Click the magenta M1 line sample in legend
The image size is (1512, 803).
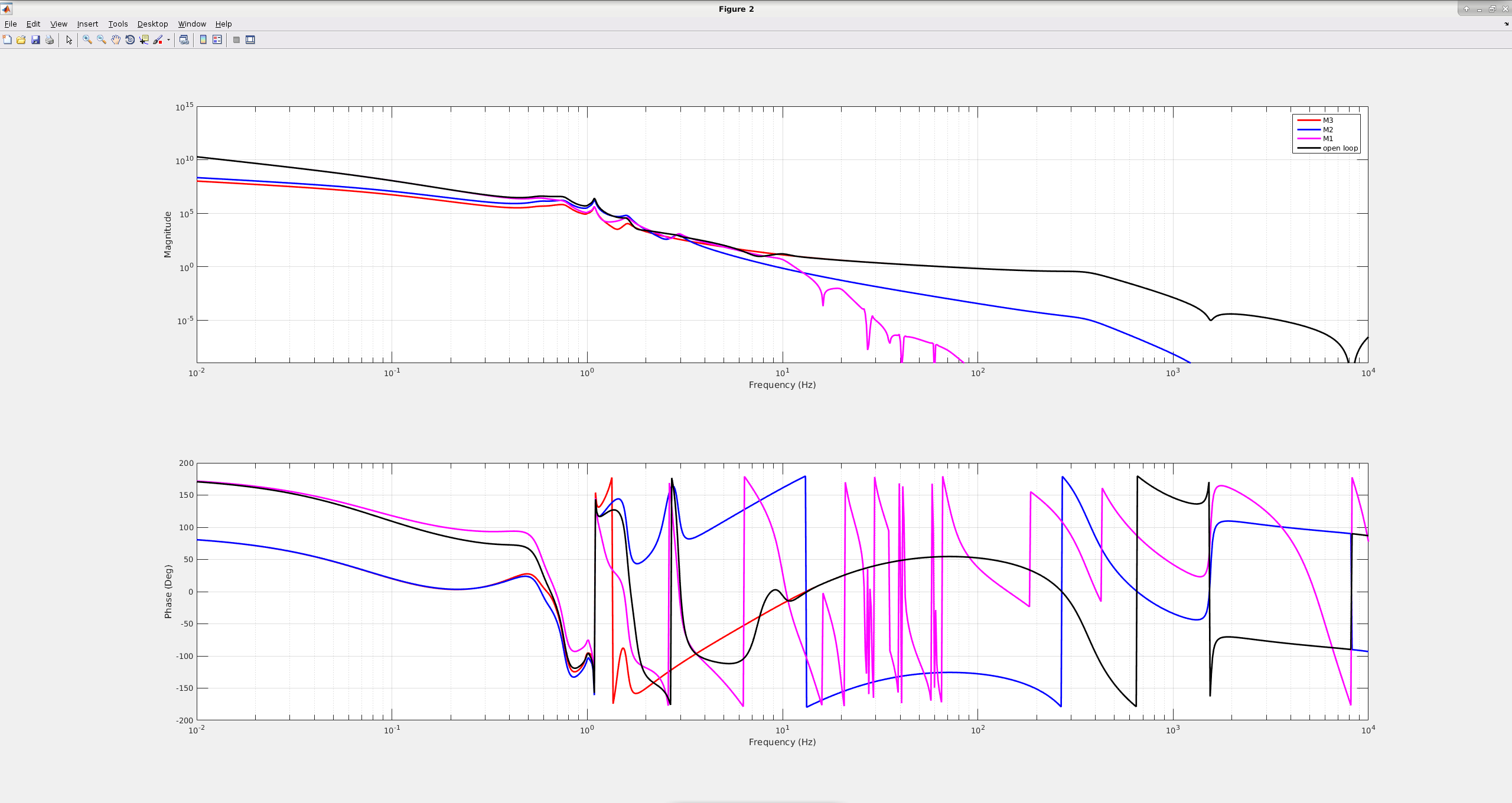coord(1308,139)
